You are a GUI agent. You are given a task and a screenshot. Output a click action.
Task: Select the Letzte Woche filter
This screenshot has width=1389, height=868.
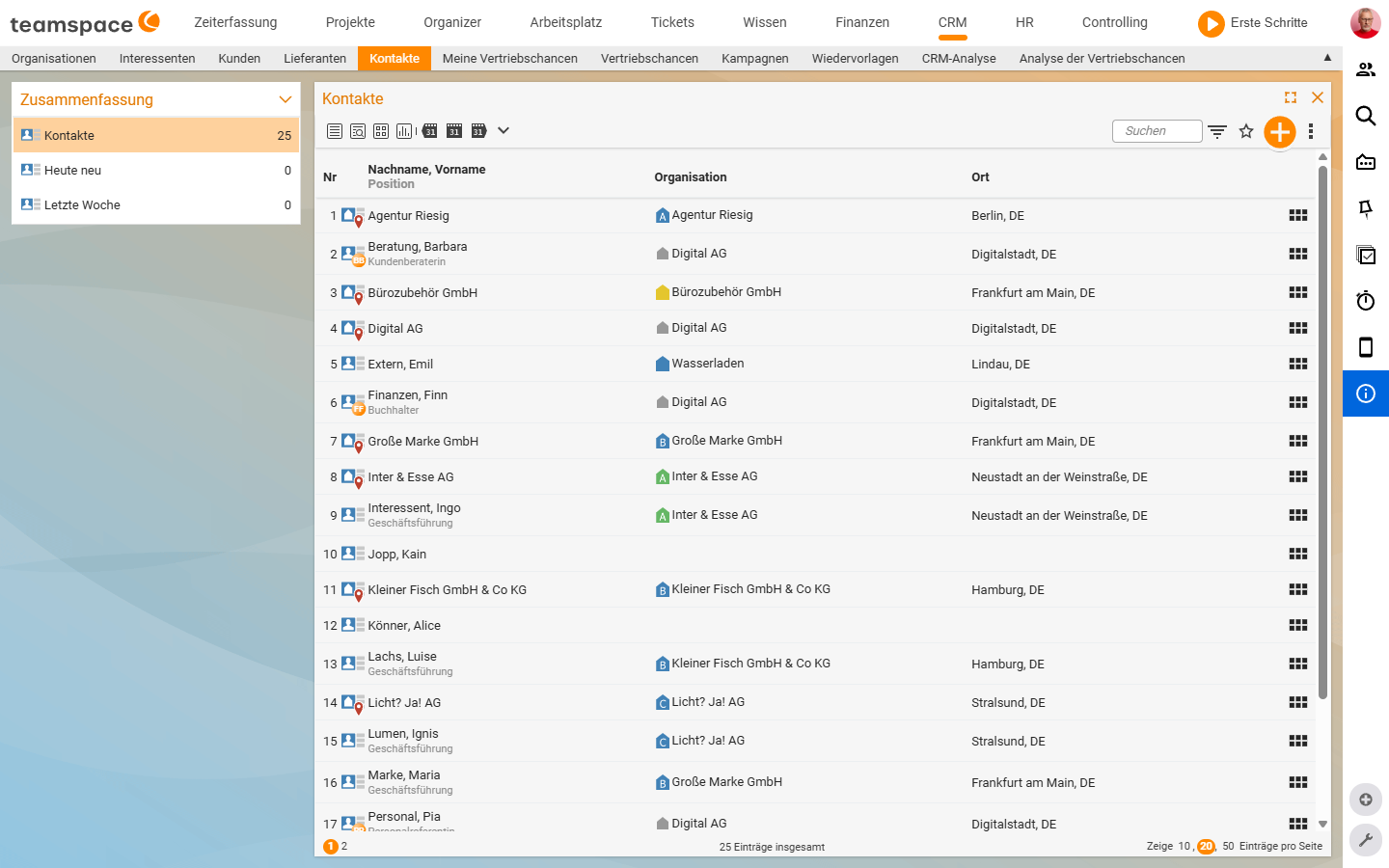tap(156, 204)
